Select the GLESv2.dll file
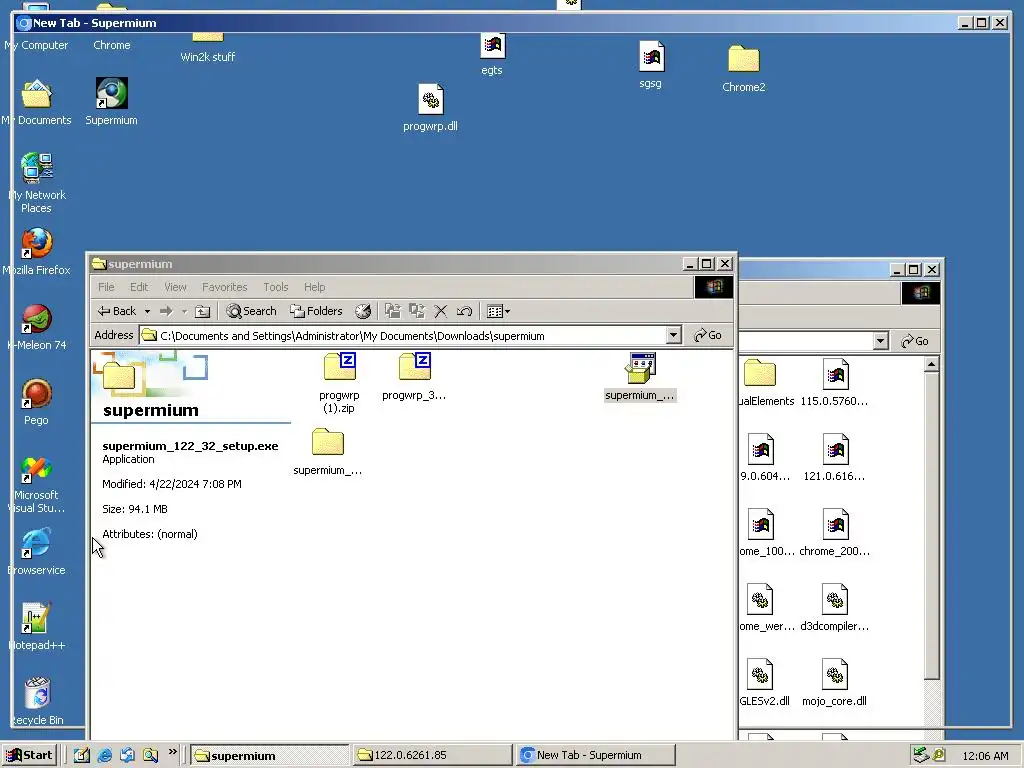This screenshot has height=768, width=1024. point(761,683)
